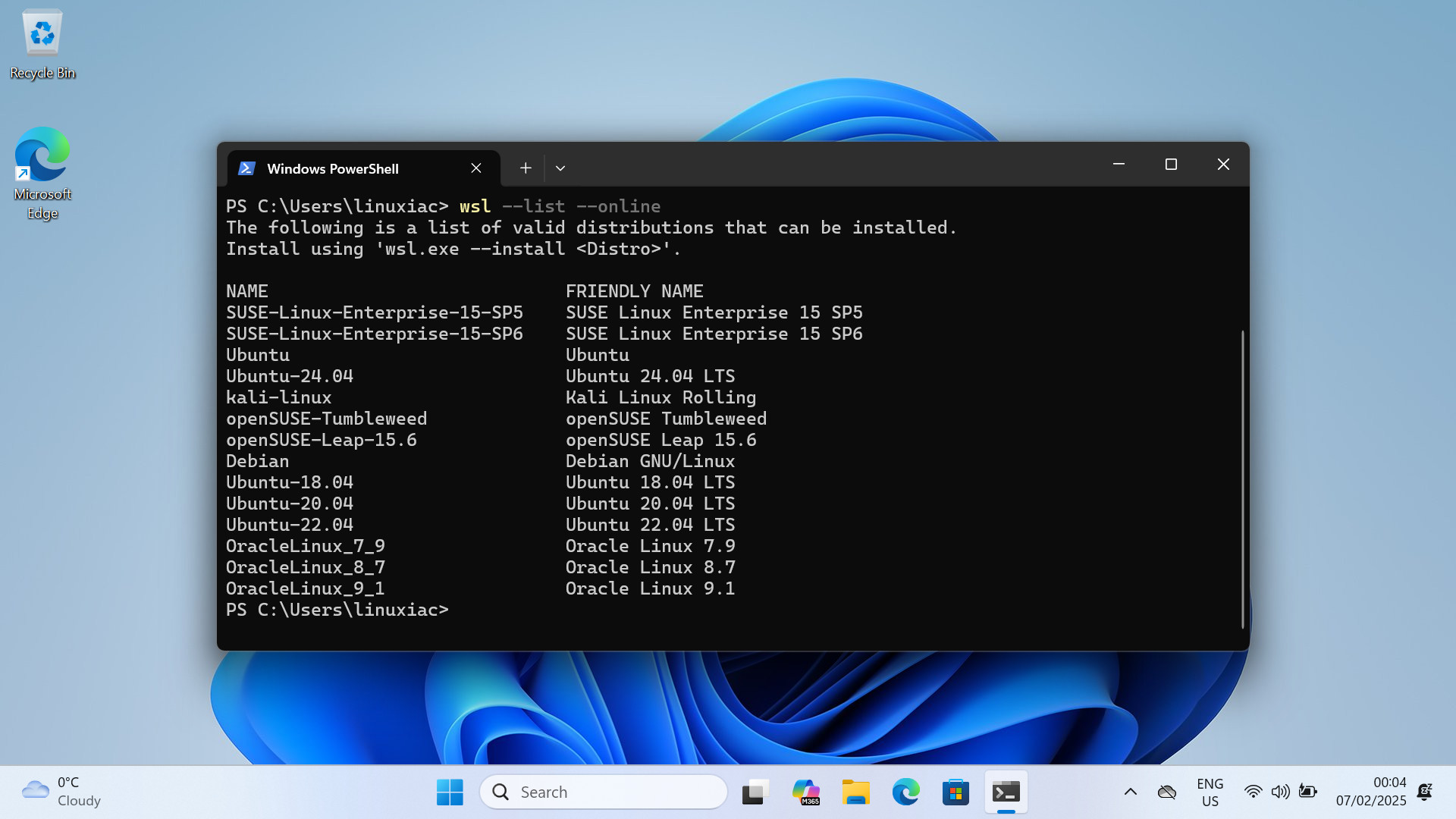Select the Windows PowerShell tab

[x=363, y=168]
